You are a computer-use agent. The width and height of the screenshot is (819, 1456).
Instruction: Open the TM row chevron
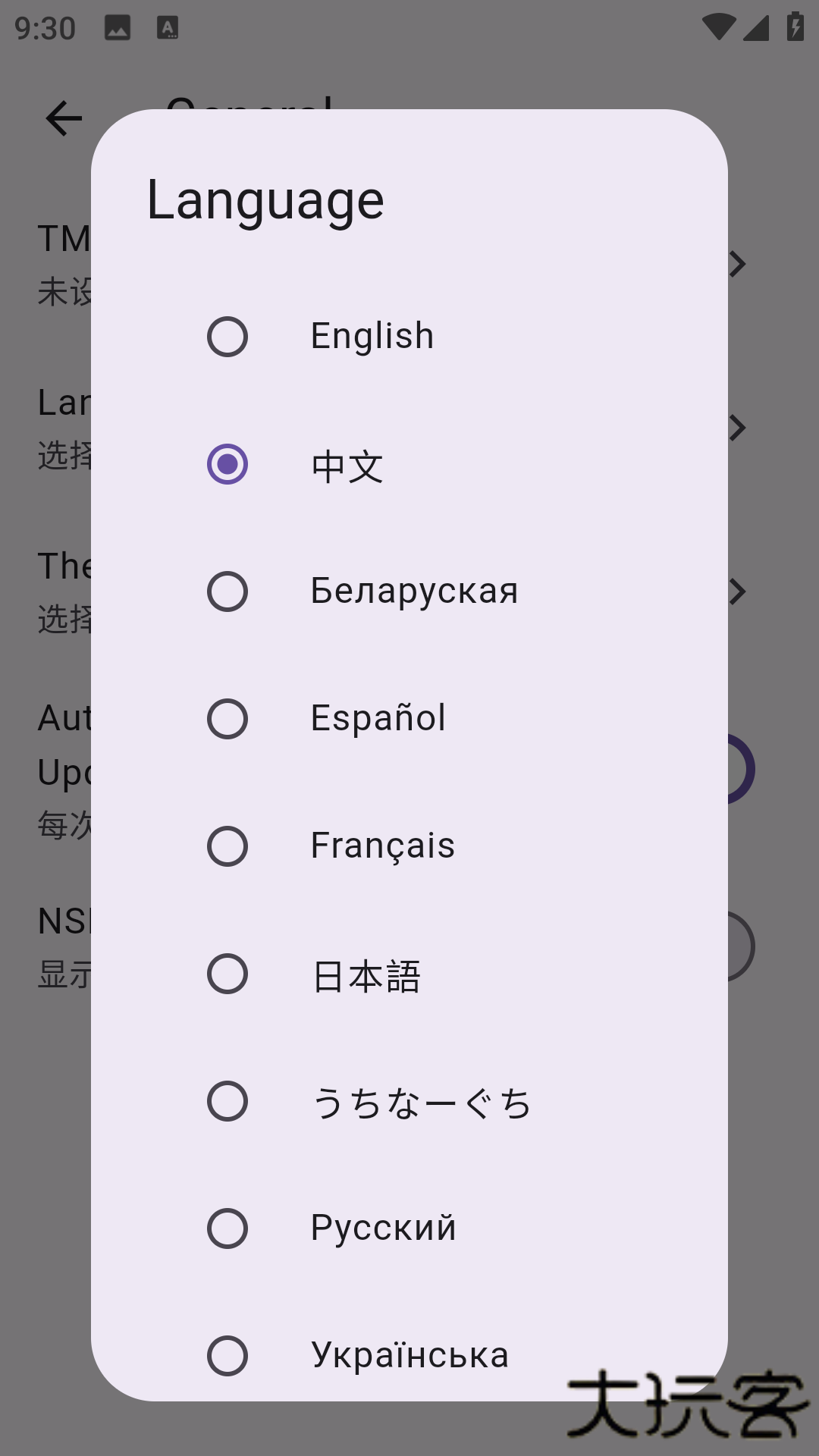tap(737, 264)
